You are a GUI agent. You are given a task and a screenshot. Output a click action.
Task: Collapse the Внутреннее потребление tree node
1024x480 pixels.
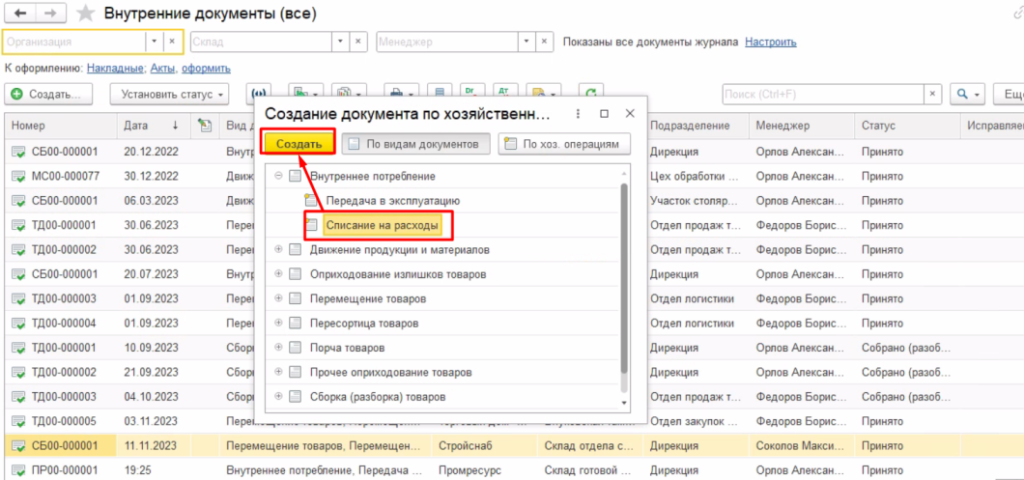tap(278, 176)
